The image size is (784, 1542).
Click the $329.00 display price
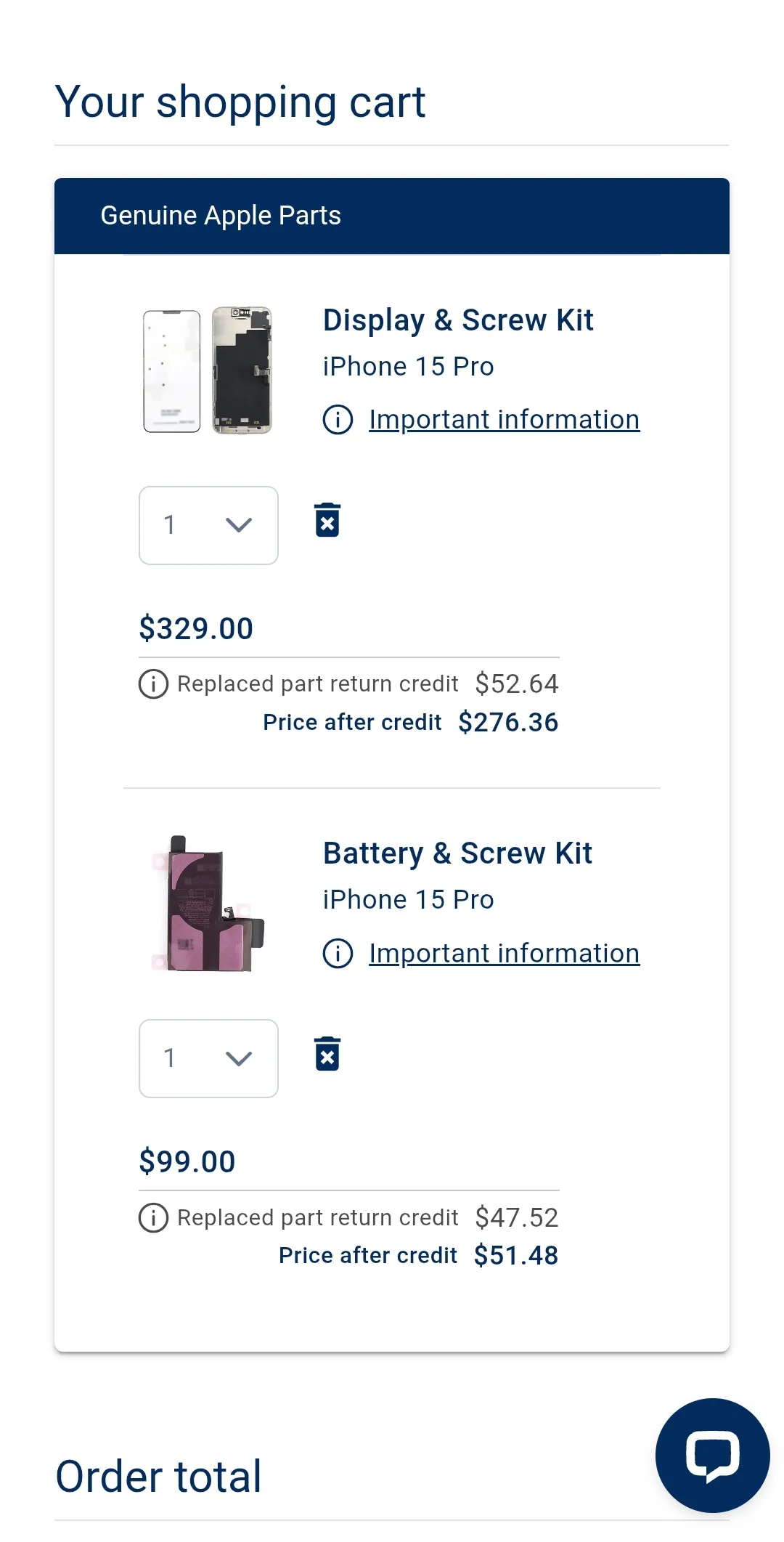196,629
